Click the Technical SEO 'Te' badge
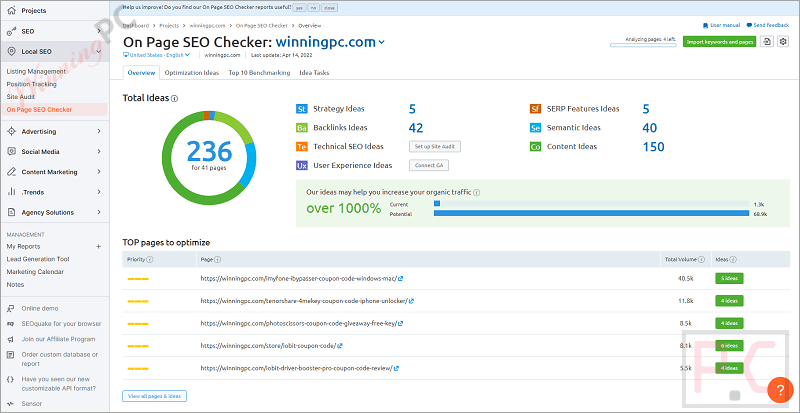 [x=302, y=147]
